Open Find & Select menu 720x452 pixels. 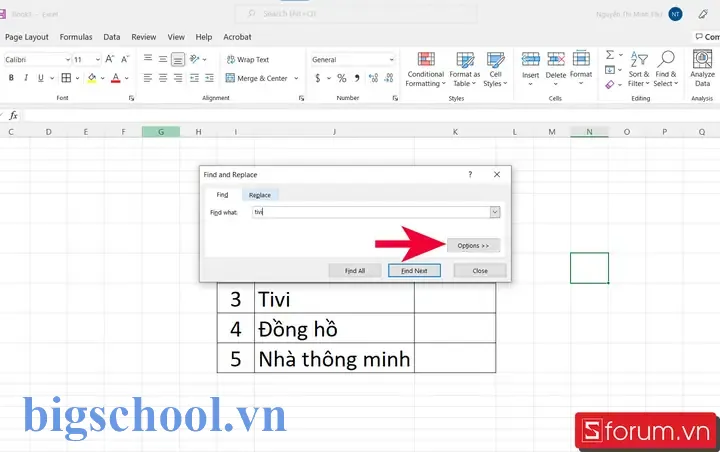pos(666,69)
